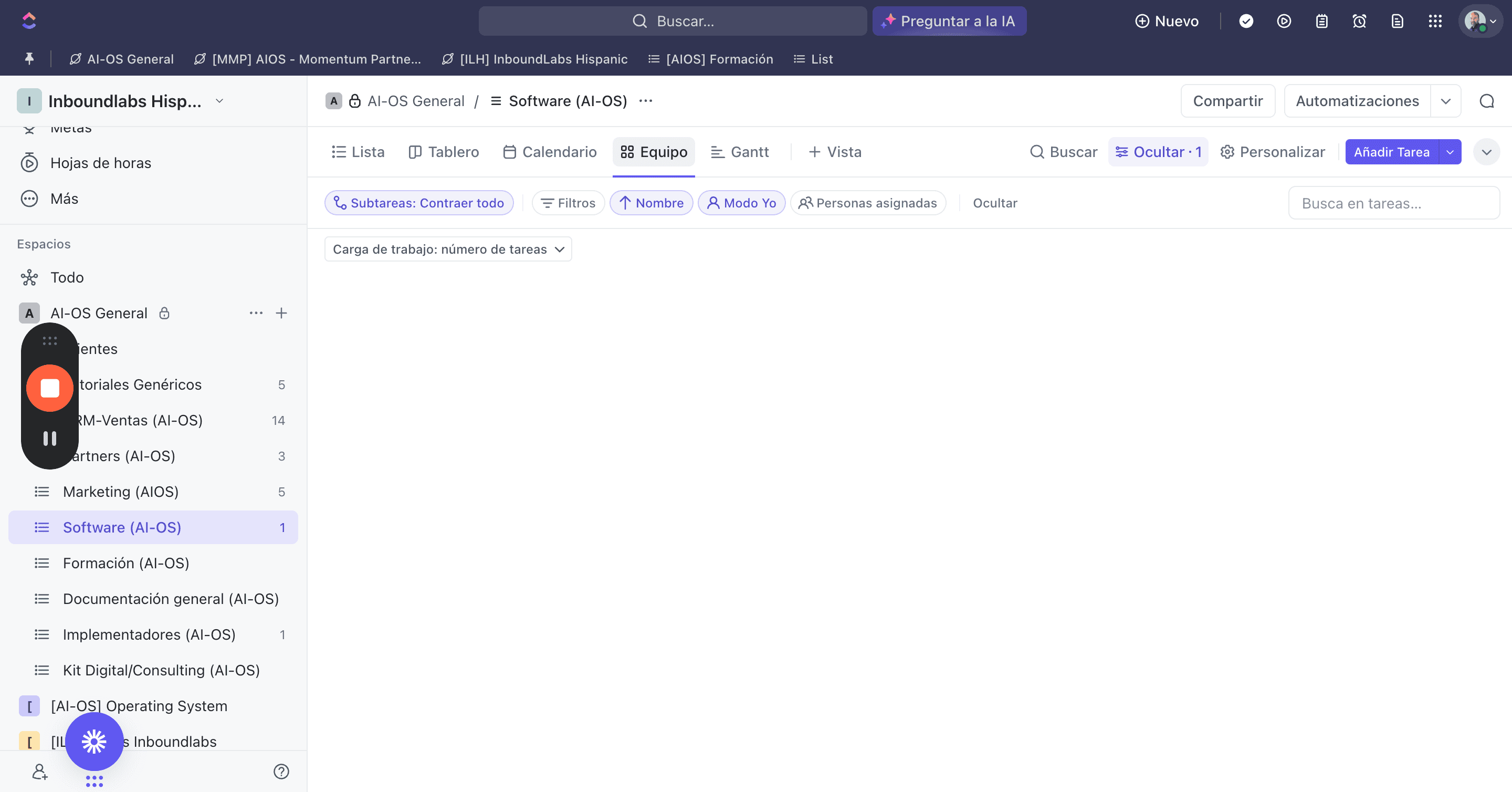Open the time tracker play icon
This screenshot has height=792, width=1512.
1284,21
